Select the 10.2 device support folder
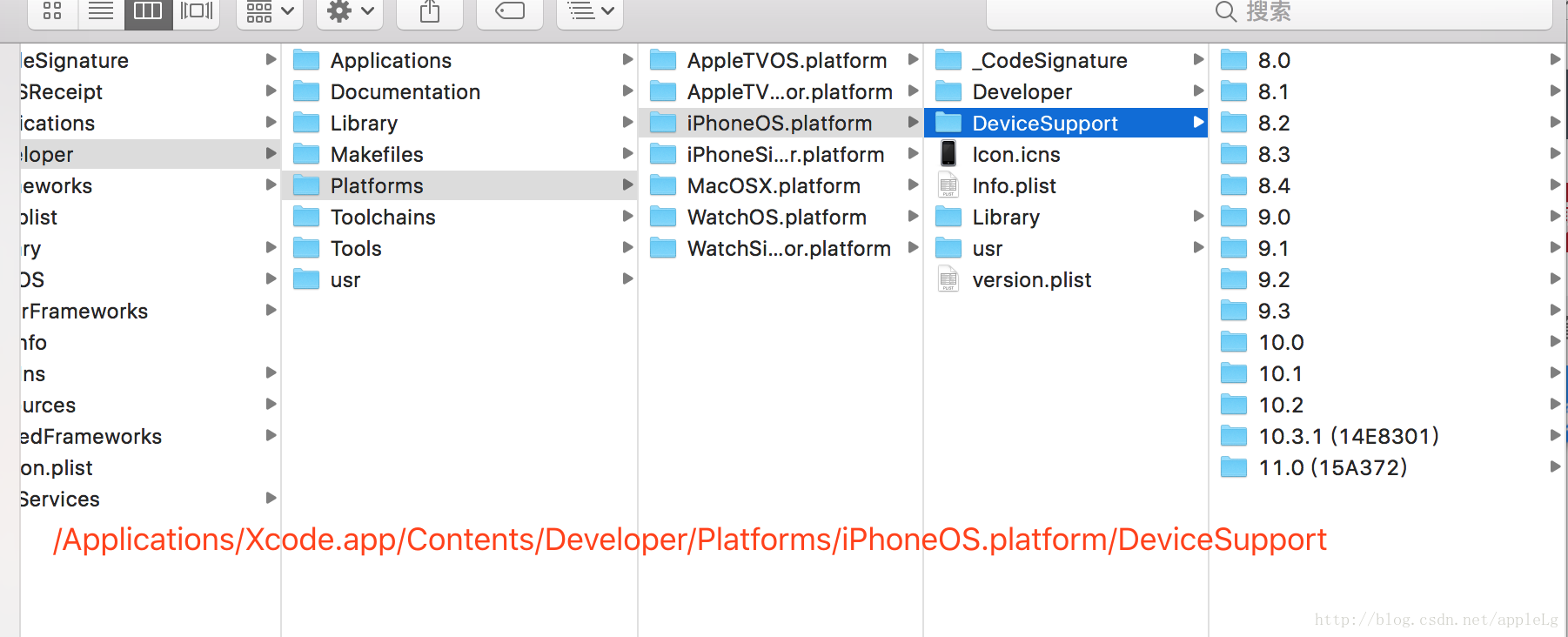 pos(1388,405)
